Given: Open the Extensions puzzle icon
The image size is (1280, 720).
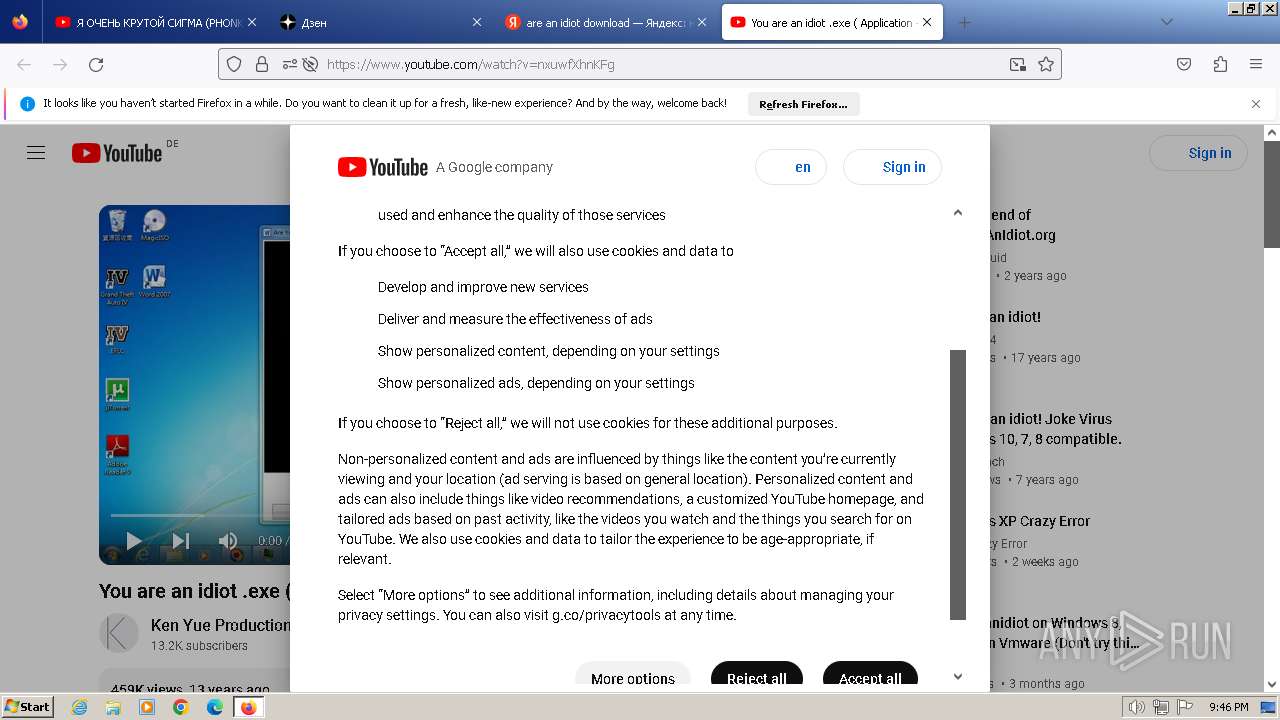Looking at the screenshot, I should 1220,64.
